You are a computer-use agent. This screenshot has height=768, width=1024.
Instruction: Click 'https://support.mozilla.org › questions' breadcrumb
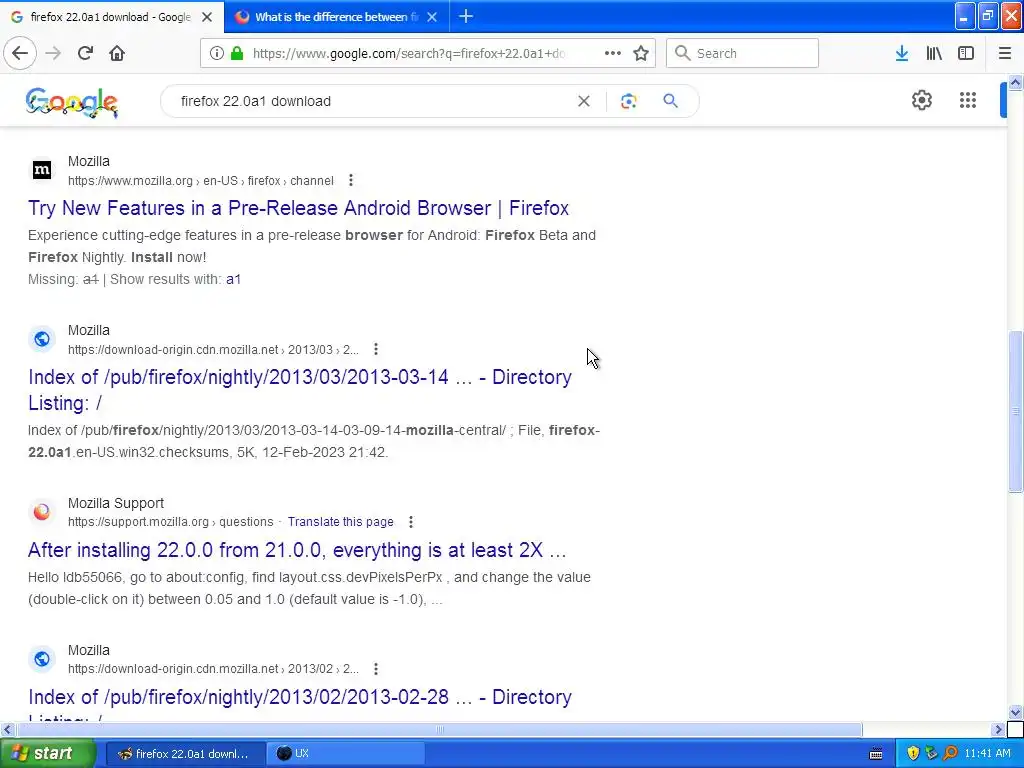click(170, 522)
